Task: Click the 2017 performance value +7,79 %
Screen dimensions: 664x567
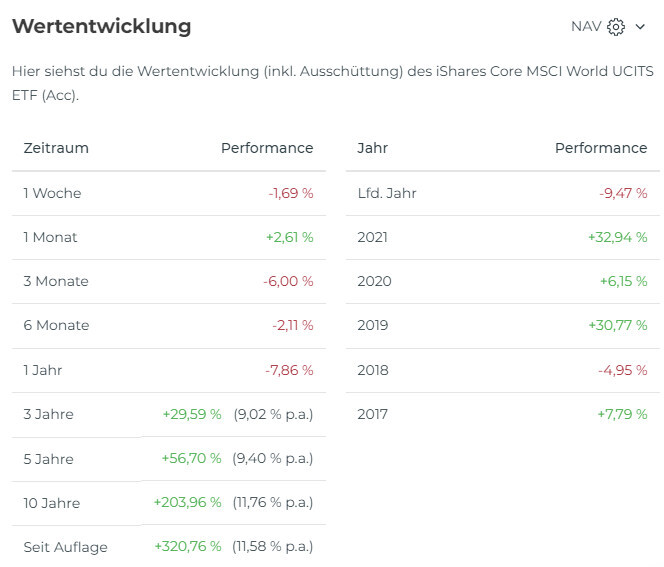Action: 622,414
